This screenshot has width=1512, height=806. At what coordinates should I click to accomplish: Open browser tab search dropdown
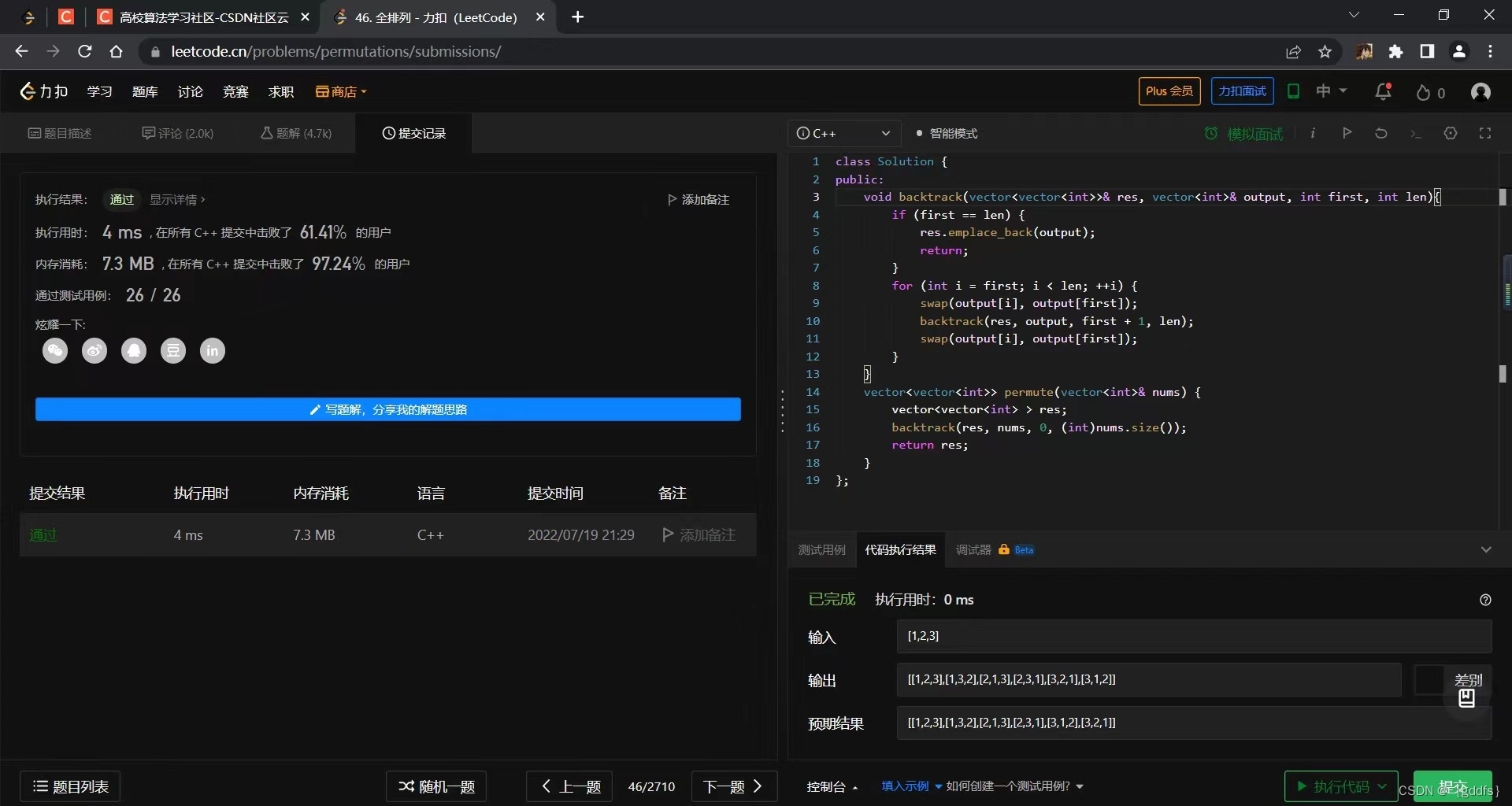pyautogui.click(x=1354, y=15)
